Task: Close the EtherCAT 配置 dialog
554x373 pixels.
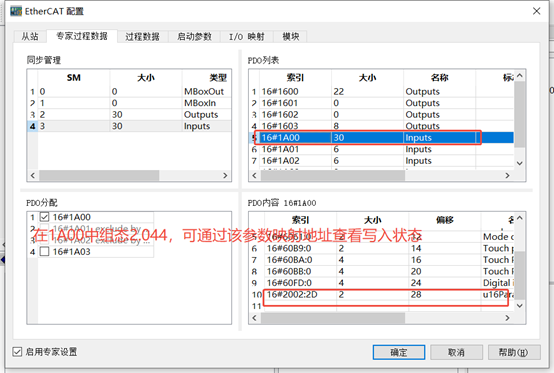Action: 536,11
